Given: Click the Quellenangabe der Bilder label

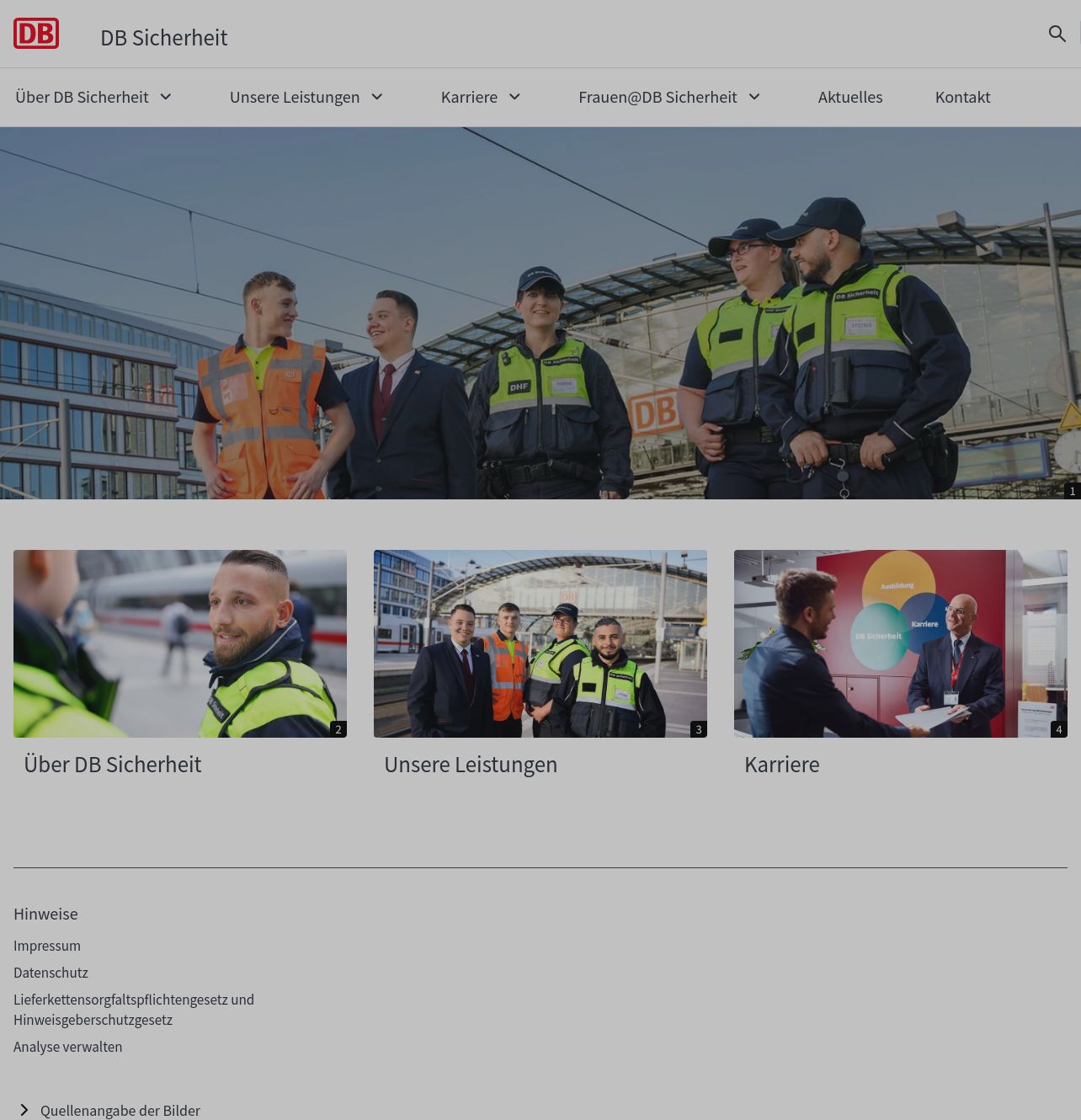Looking at the screenshot, I should point(120,1111).
